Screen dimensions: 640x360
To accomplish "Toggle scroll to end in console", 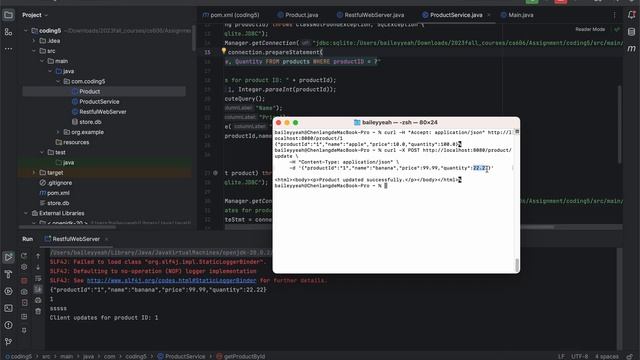I will tap(38, 289).
